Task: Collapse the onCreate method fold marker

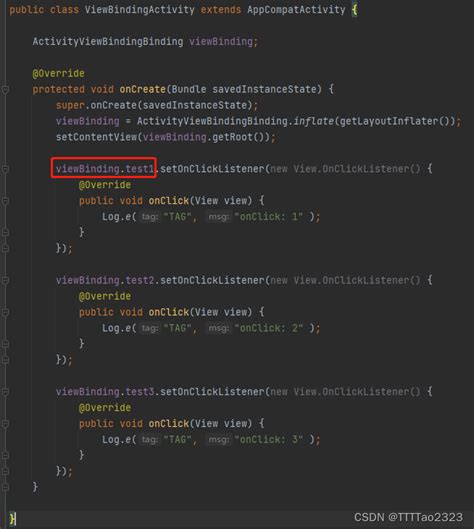Action: pos(5,90)
